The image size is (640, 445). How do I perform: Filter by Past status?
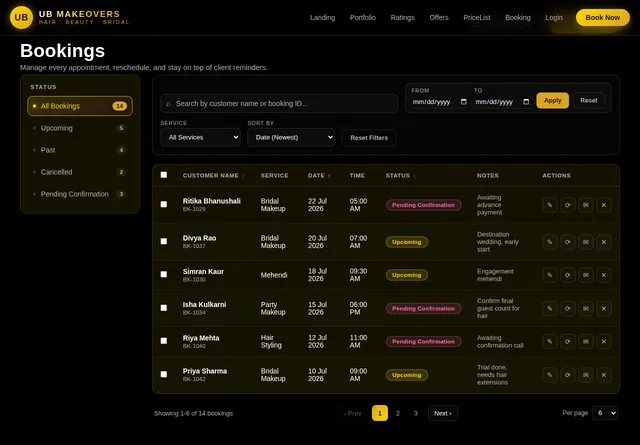click(x=80, y=150)
